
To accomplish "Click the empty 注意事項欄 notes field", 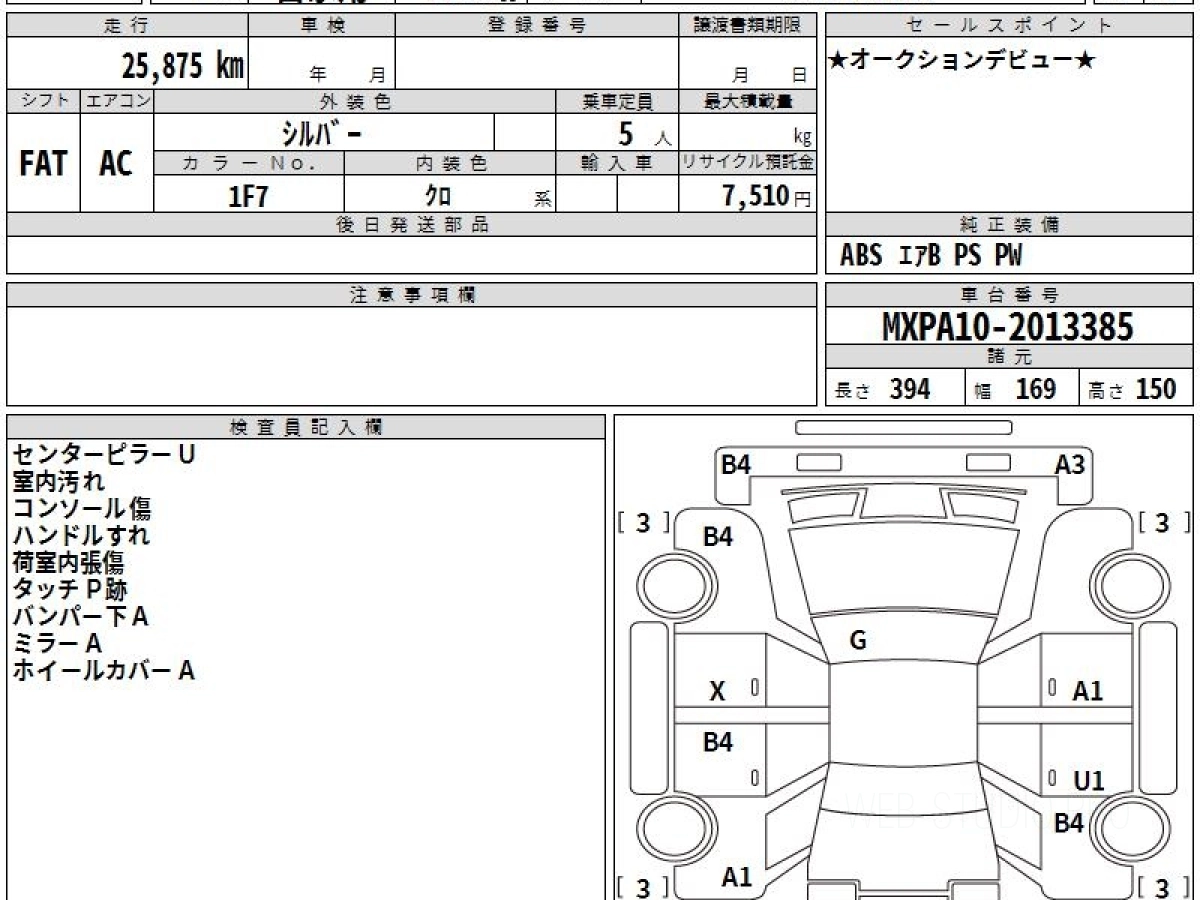I will [x=410, y=355].
